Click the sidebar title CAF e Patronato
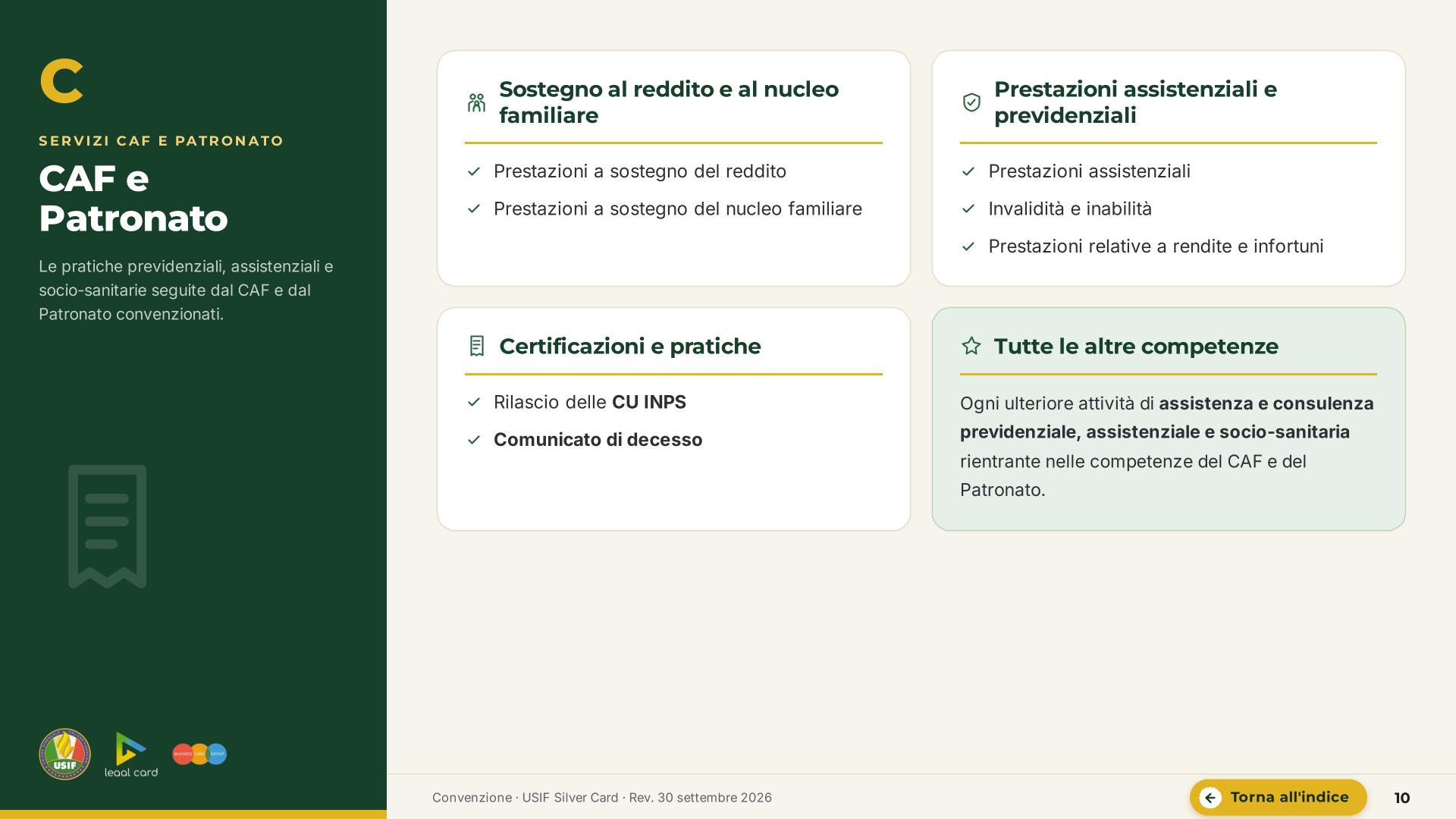1456x819 pixels. click(133, 199)
